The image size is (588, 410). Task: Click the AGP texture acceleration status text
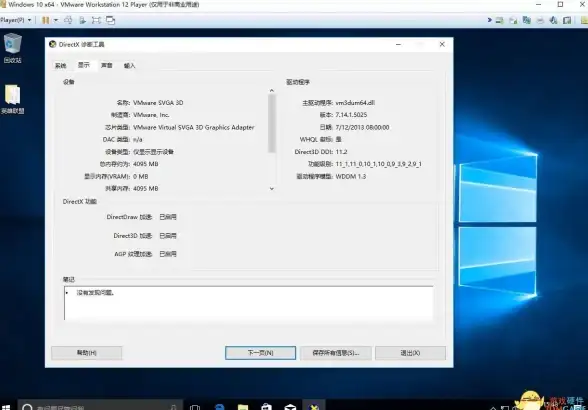point(168,254)
